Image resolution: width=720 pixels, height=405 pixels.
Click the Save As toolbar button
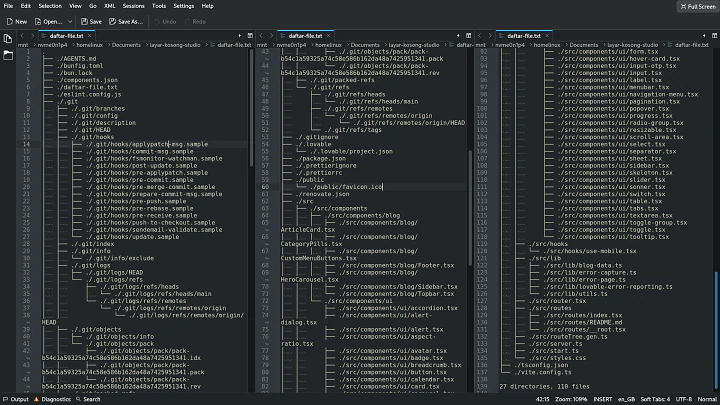pyautogui.click(x=126, y=22)
